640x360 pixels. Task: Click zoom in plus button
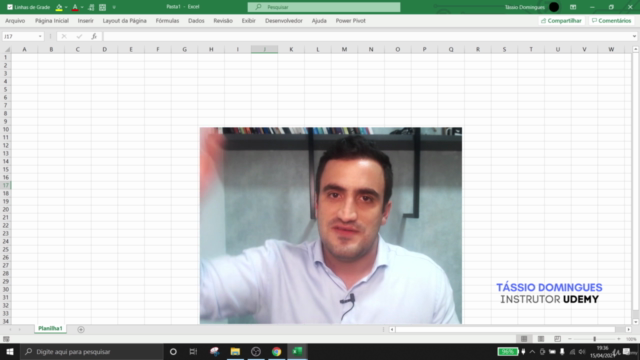click(619, 339)
